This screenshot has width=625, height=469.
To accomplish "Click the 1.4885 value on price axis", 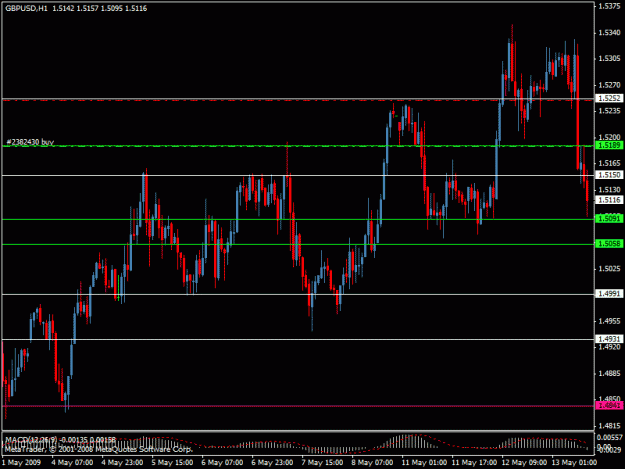I will pos(609,373).
